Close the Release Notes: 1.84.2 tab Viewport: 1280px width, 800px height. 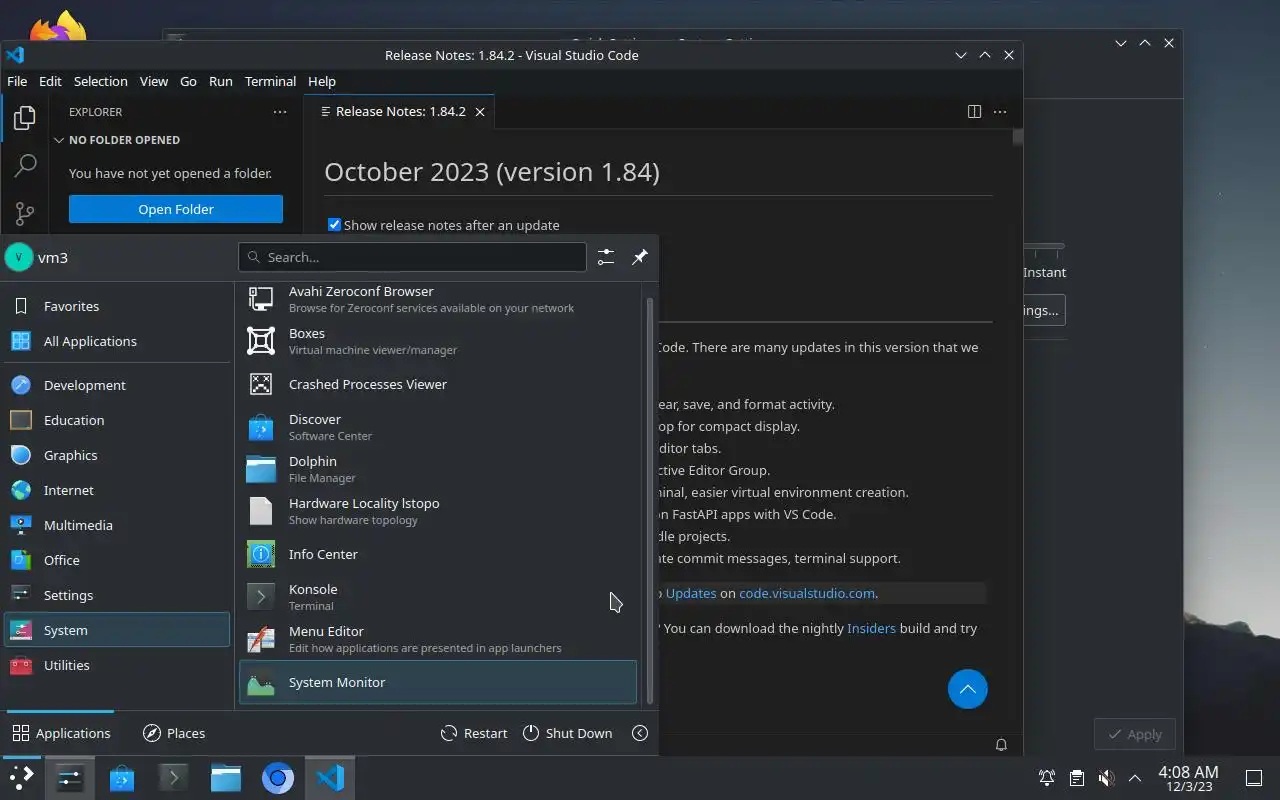point(480,112)
